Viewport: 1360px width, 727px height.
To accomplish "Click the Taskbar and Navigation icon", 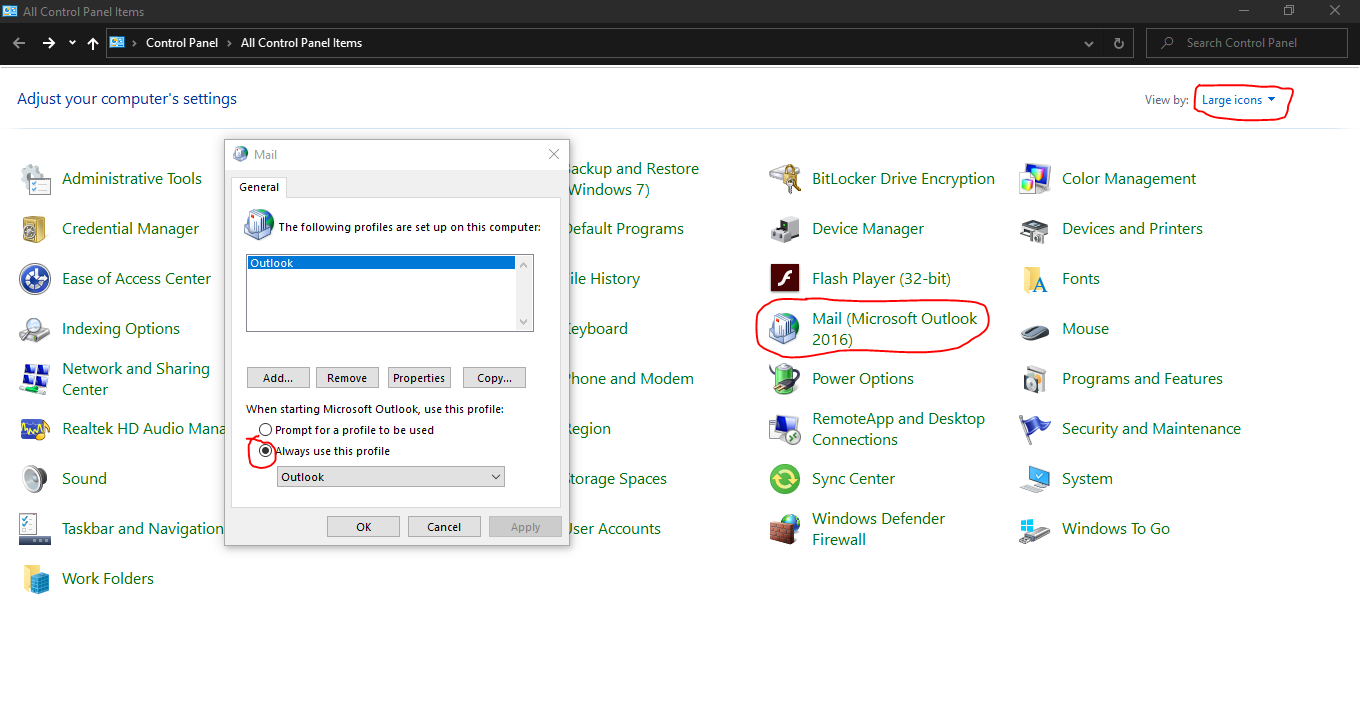I will point(35,529).
